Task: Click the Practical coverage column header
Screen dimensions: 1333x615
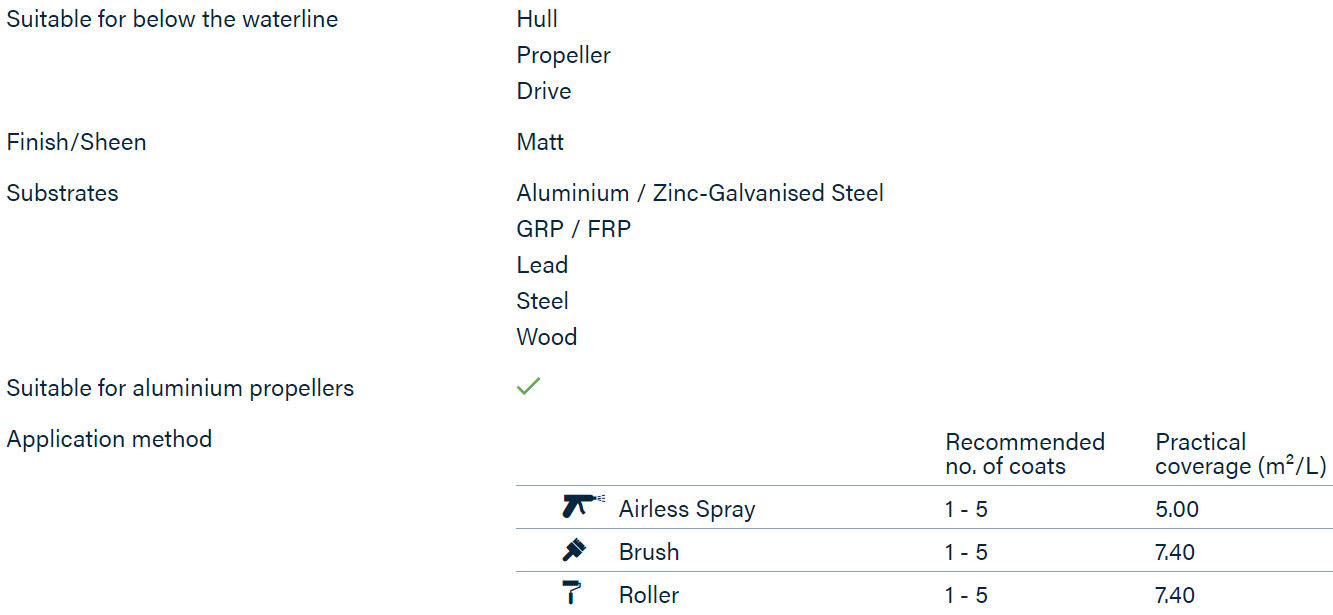Action: pyautogui.click(x=1241, y=454)
